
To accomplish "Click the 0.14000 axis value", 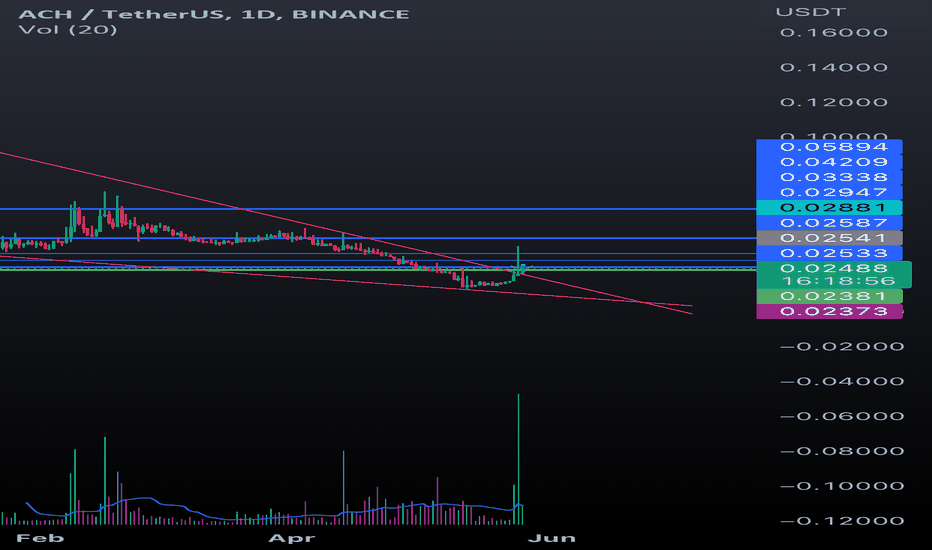I will click(833, 68).
